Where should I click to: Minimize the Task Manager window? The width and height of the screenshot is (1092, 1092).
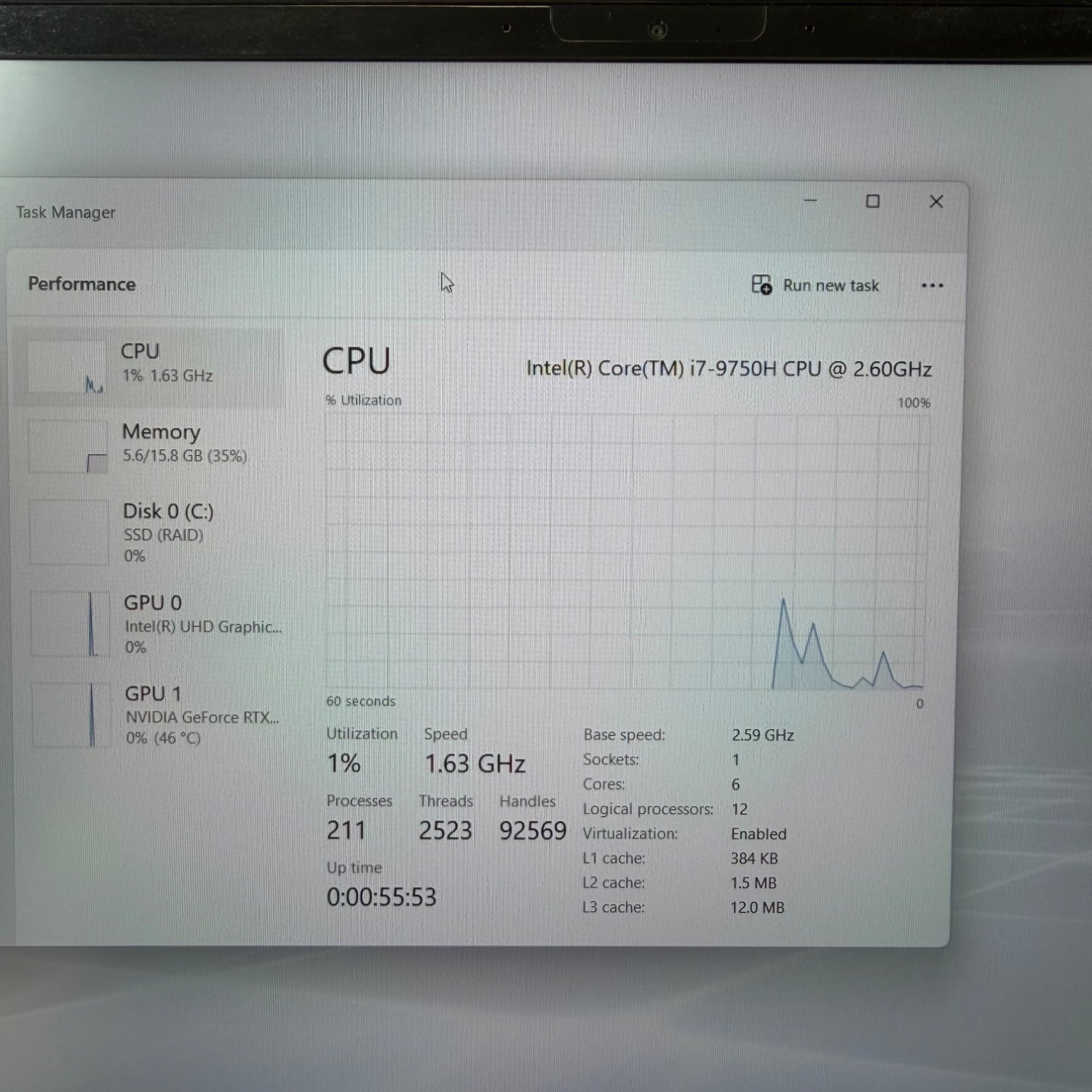point(810,201)
